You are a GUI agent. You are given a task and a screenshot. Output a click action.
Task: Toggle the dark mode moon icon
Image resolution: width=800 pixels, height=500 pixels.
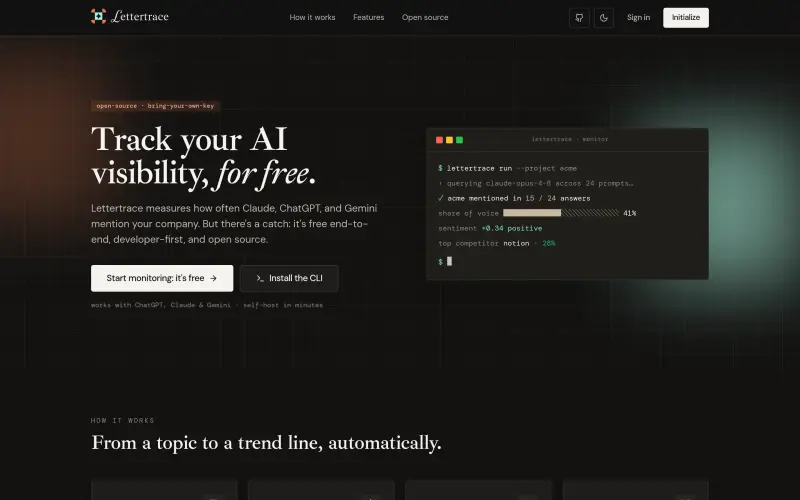pos(604,18)
